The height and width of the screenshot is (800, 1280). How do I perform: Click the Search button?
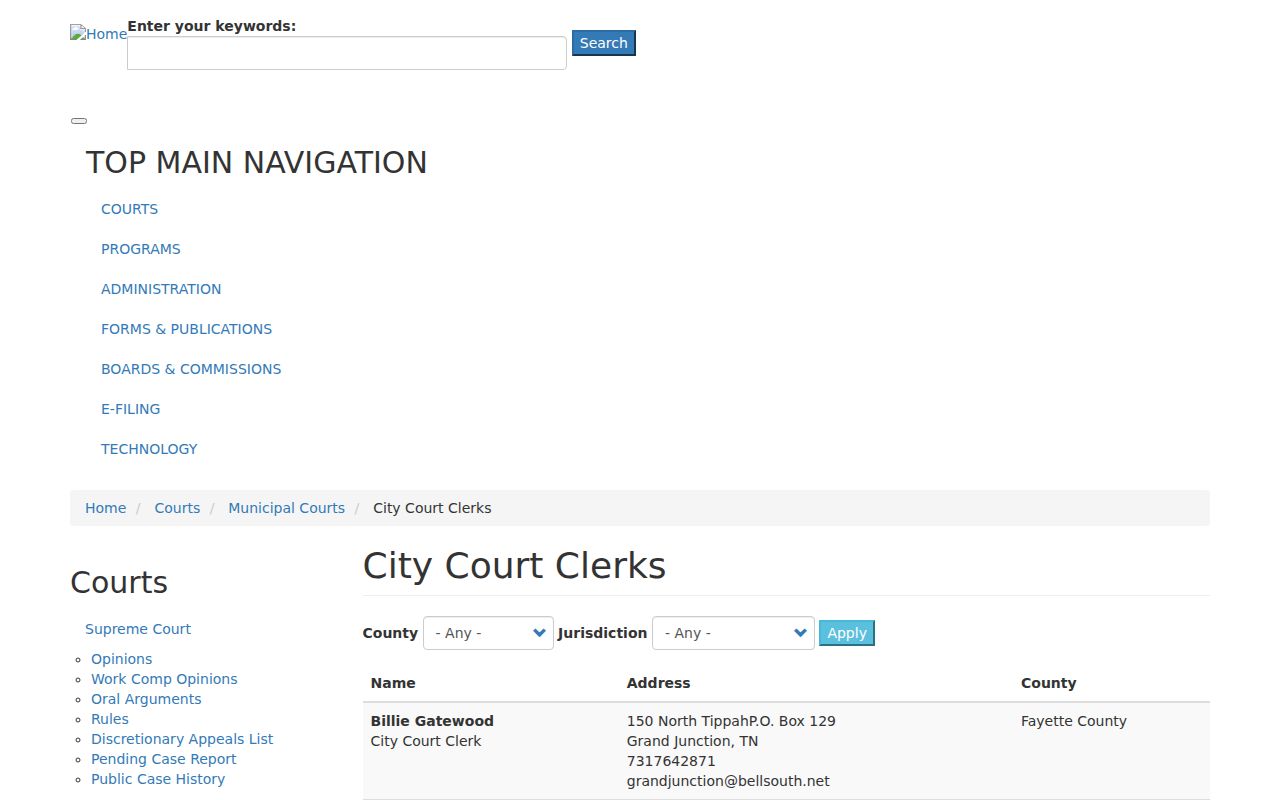point(604,43)
